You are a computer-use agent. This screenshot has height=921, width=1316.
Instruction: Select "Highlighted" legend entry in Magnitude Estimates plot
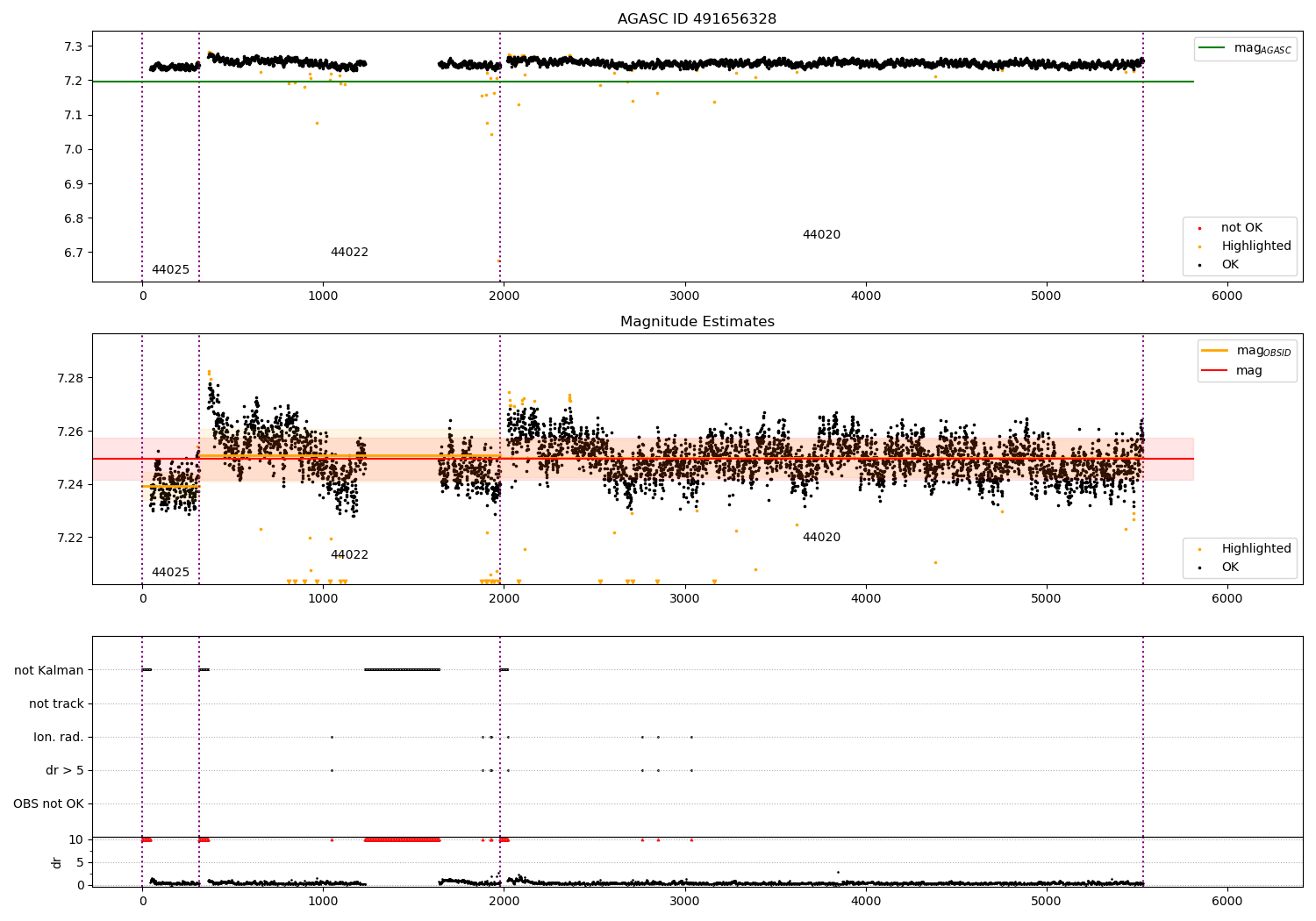pyautogui.click(x=1256, y=549)
